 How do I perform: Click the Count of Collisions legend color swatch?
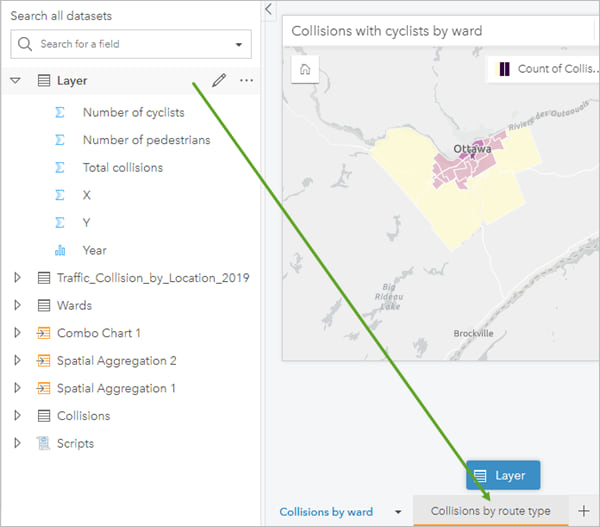coord(505,69)
